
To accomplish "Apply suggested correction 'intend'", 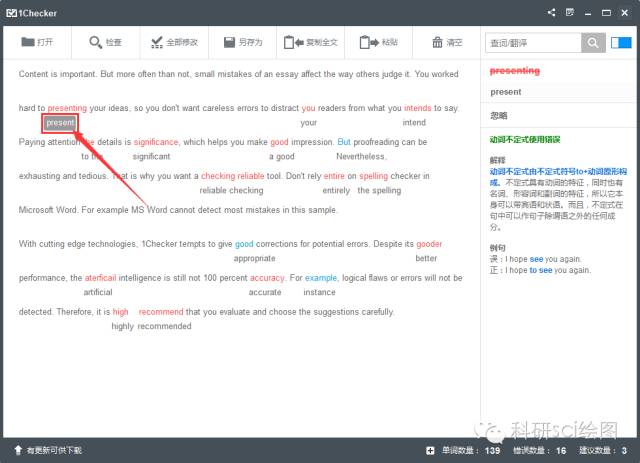I will [414, 122].
